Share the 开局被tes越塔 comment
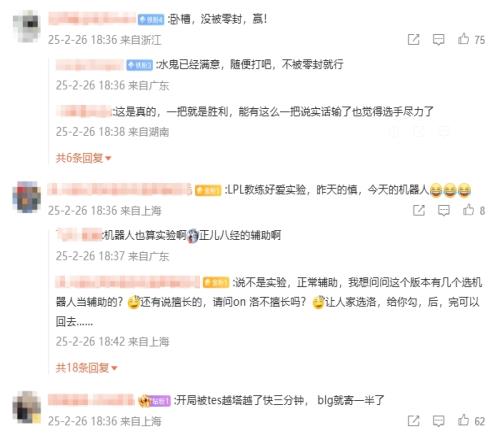This screenshot has width=500, height=440. coord(414,421)
